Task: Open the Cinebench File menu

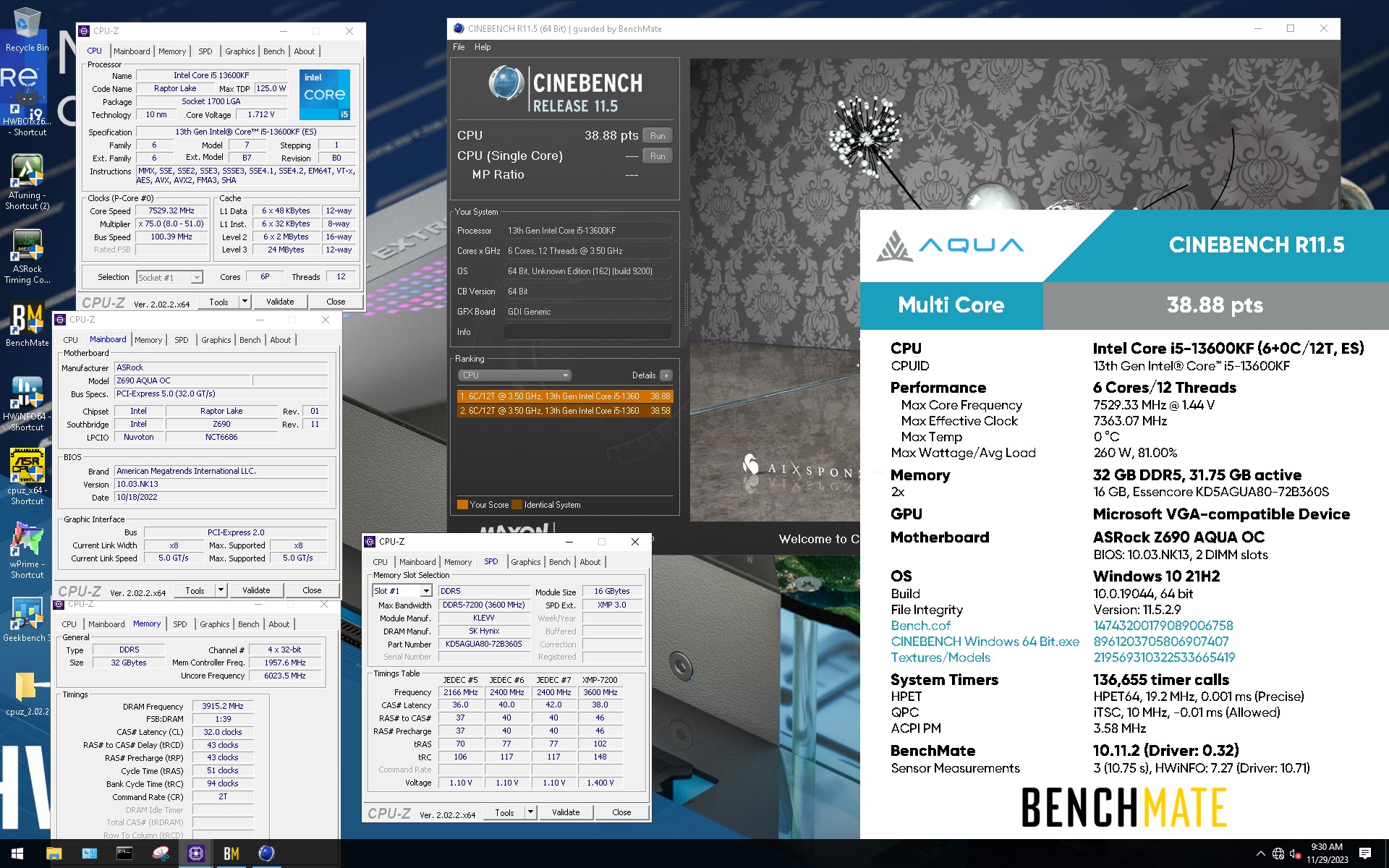Action: tap(459, 47)
